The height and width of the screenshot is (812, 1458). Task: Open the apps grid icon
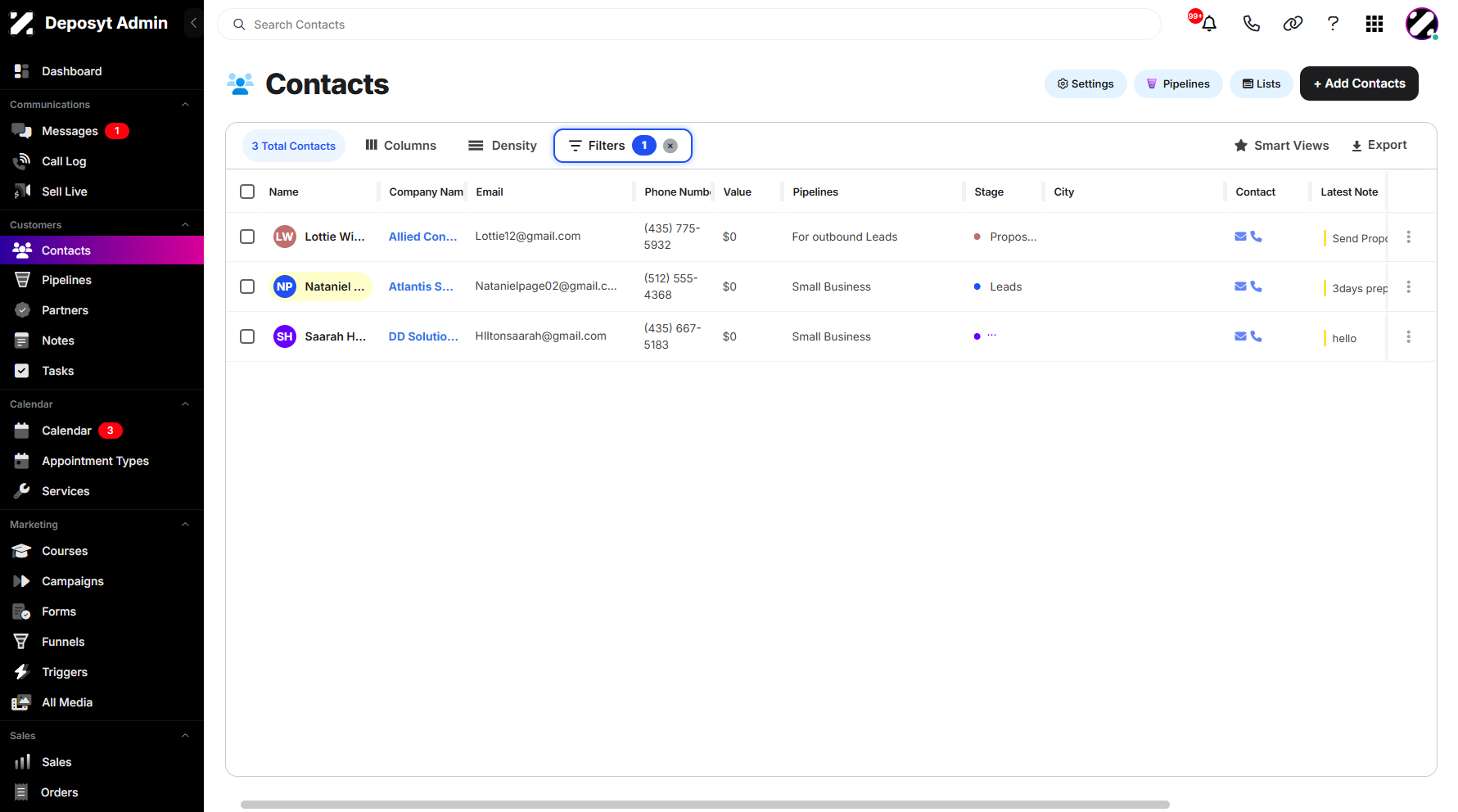click(x=1374, y=24)
